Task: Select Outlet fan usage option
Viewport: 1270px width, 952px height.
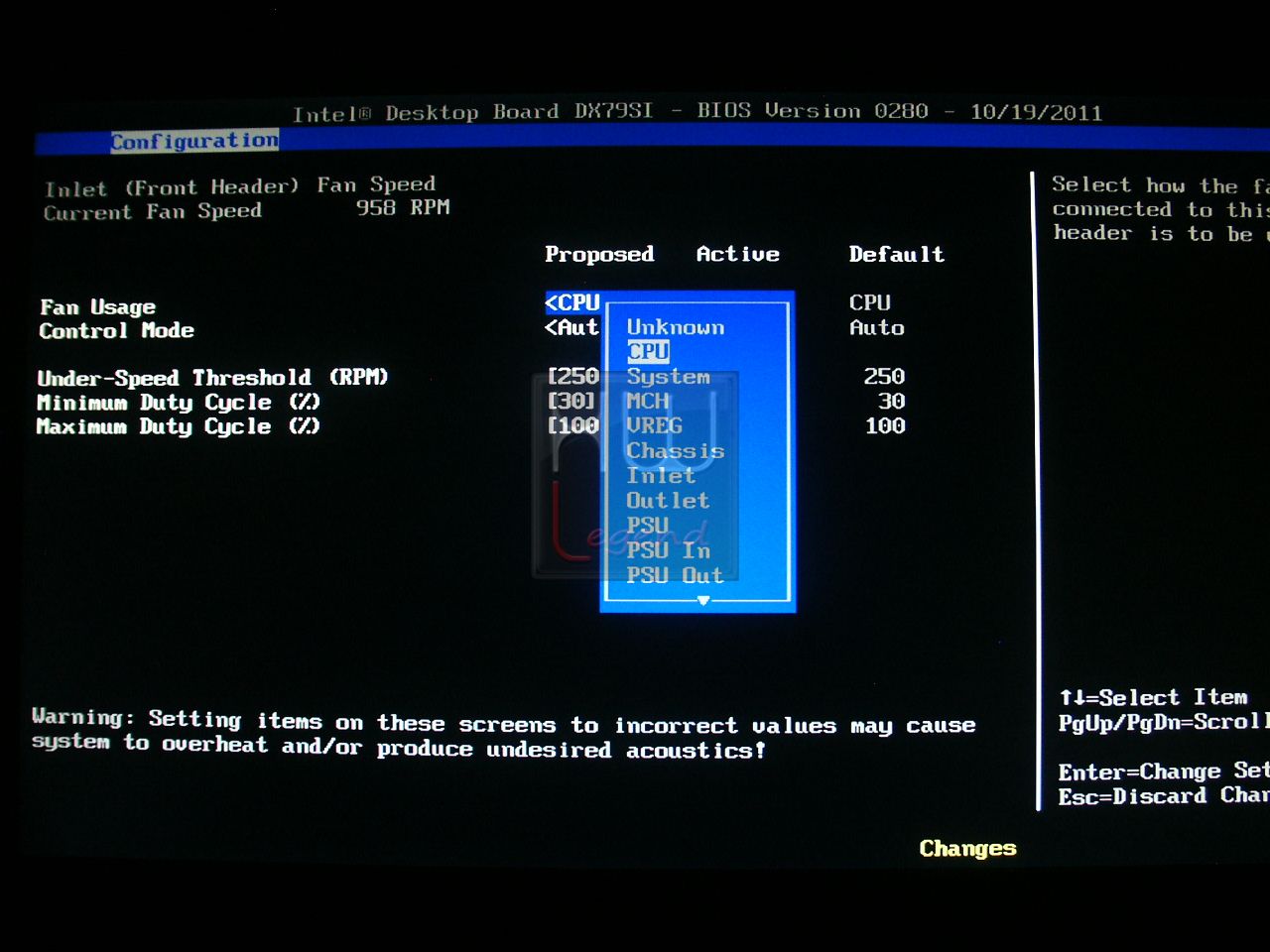Action: [x=668, y=500]
